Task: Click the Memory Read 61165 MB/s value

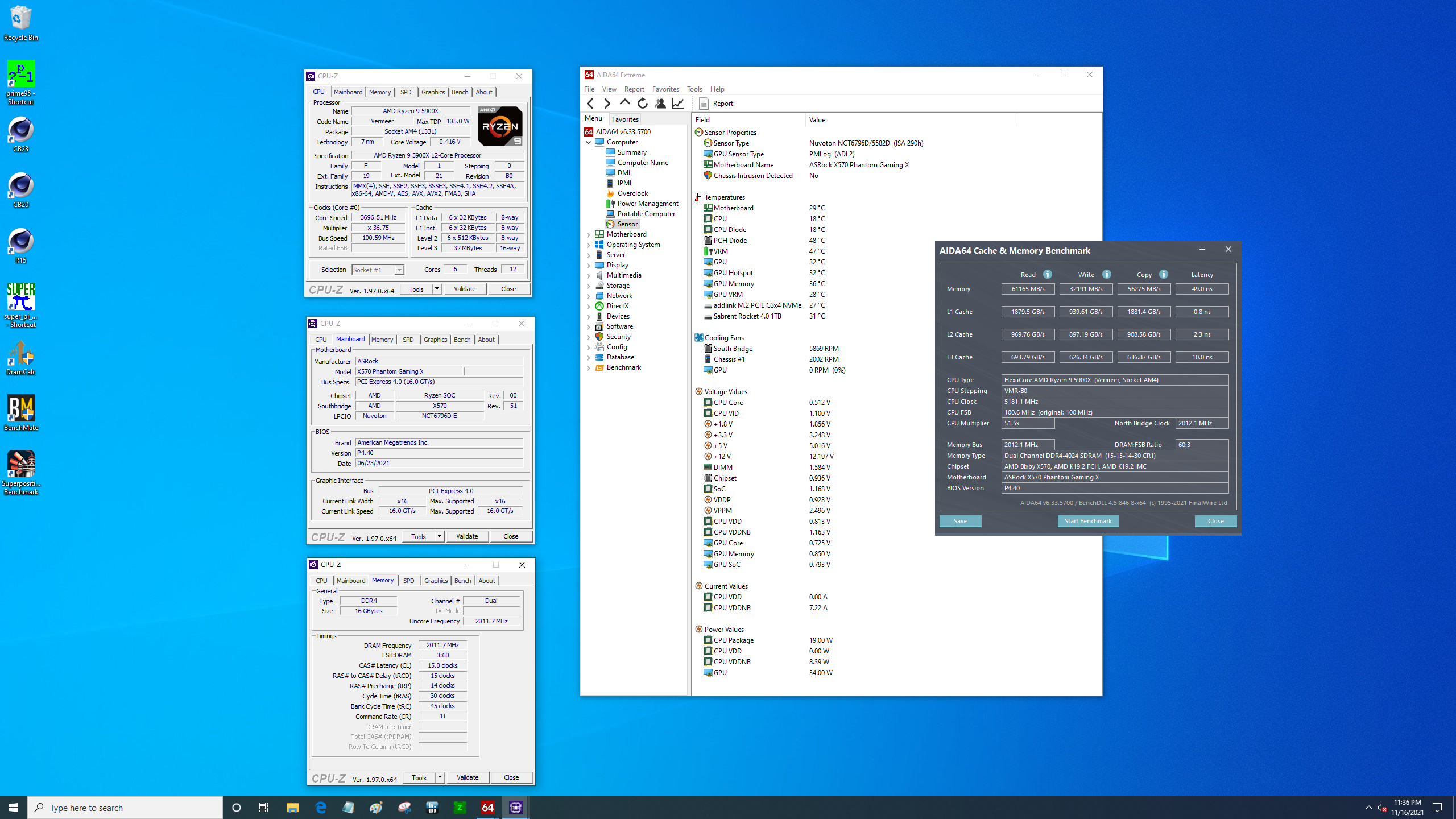Action: (1028, 289)
